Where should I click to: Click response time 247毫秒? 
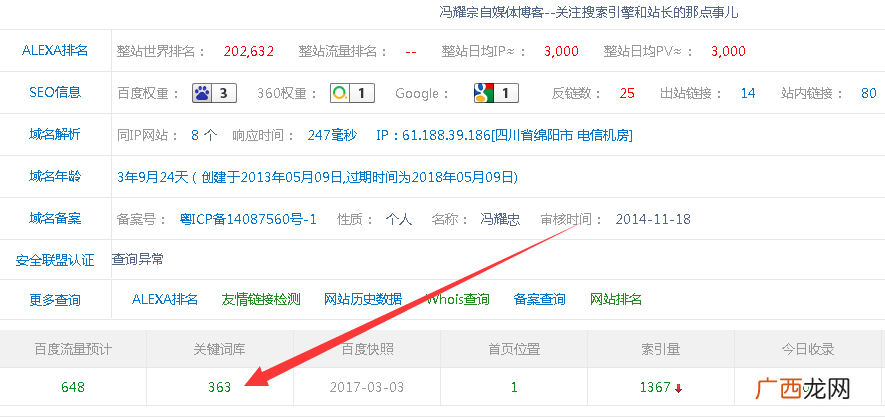(332, 135)
